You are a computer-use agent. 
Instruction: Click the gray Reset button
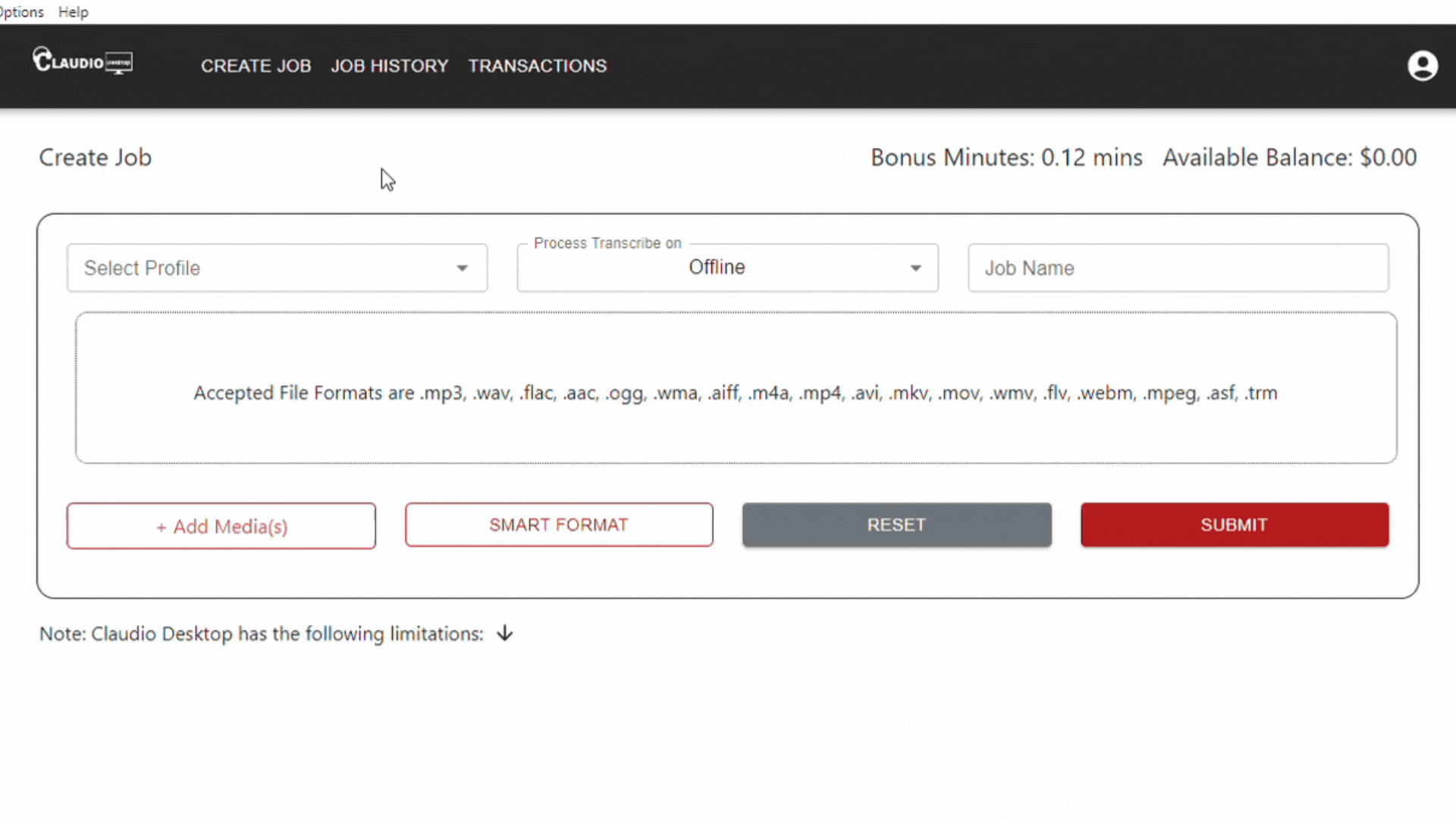pyautogui.click(x=896, y=525)
